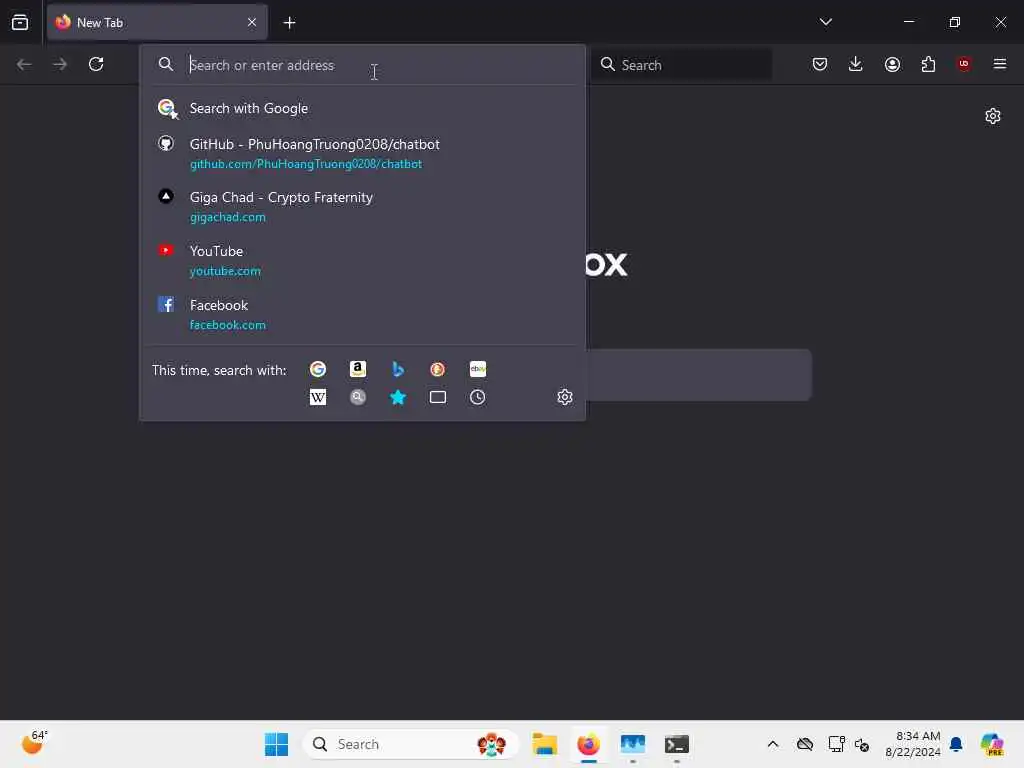Search bookmarks using the blue star icon

398,397
